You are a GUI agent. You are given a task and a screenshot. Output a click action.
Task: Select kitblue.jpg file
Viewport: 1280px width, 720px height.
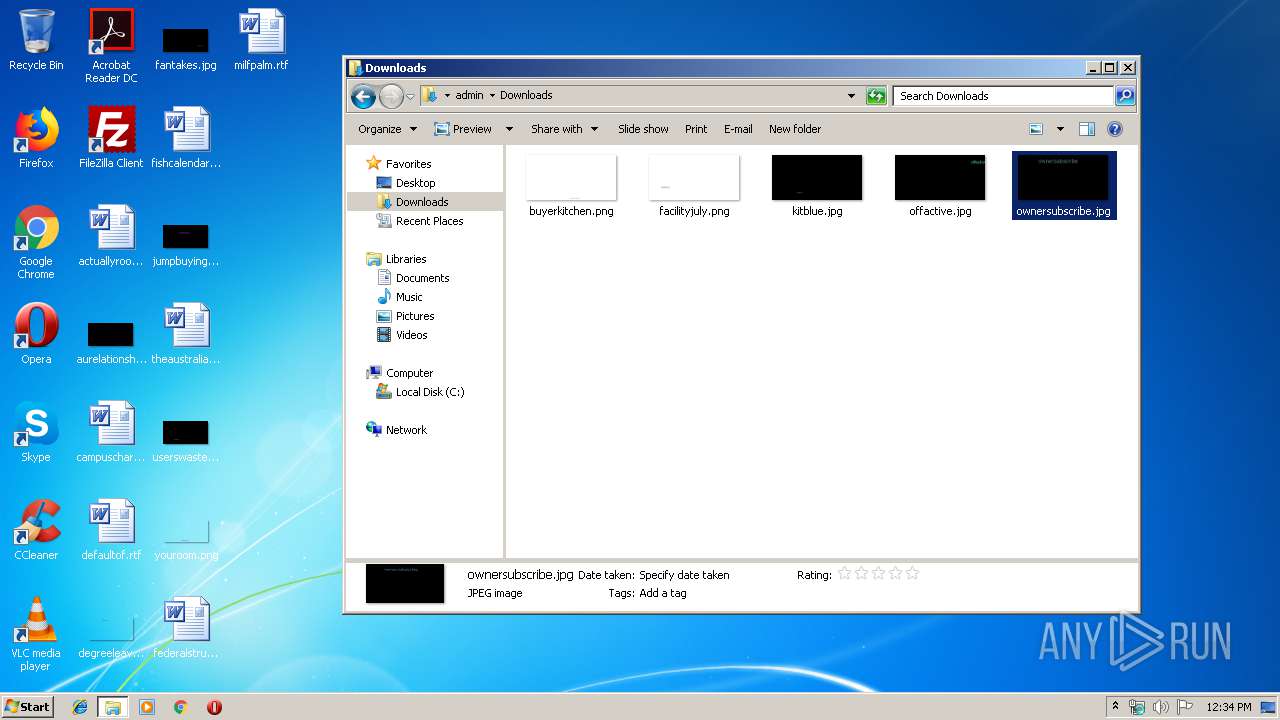tap(817, 186)
